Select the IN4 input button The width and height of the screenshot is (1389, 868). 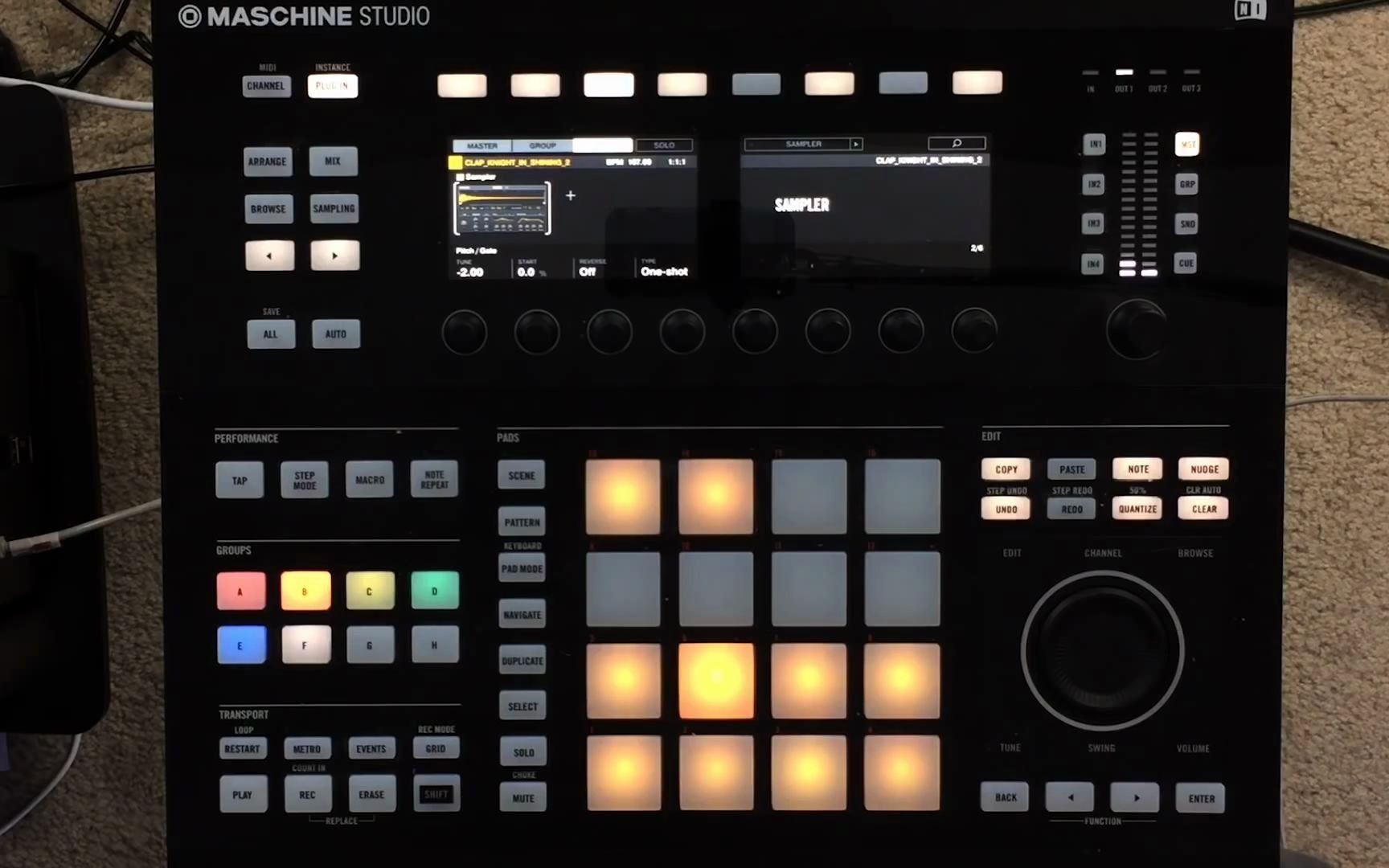[x=1092, y=264]
